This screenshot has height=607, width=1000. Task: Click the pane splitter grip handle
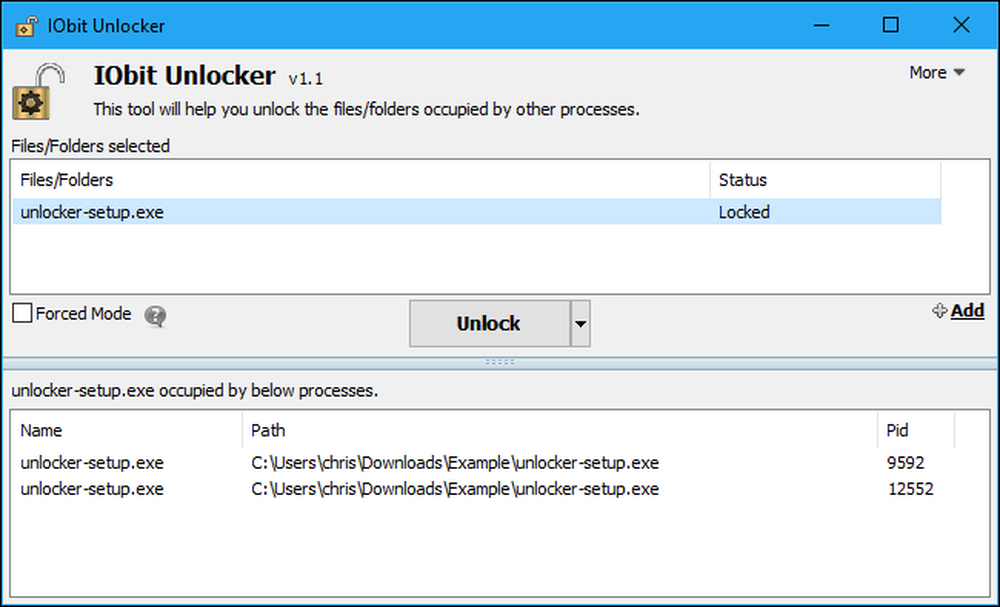click(x=499, y=362)
